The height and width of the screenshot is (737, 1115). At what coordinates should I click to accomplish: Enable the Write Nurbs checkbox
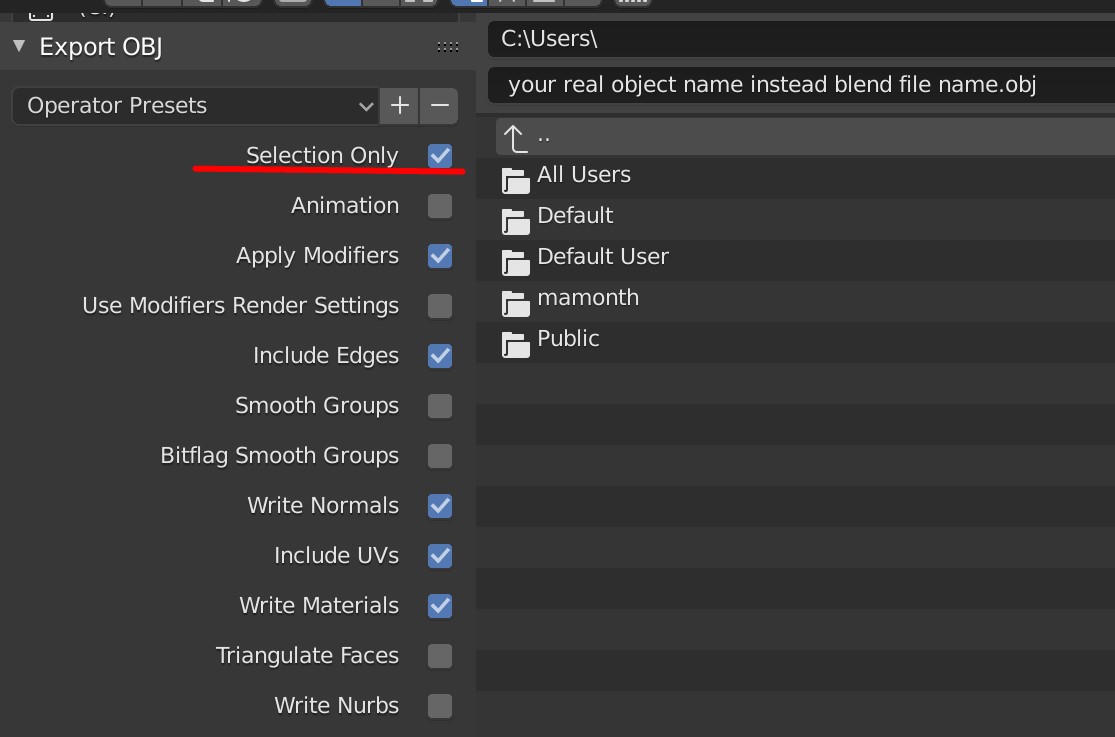[x=440, y=706]
